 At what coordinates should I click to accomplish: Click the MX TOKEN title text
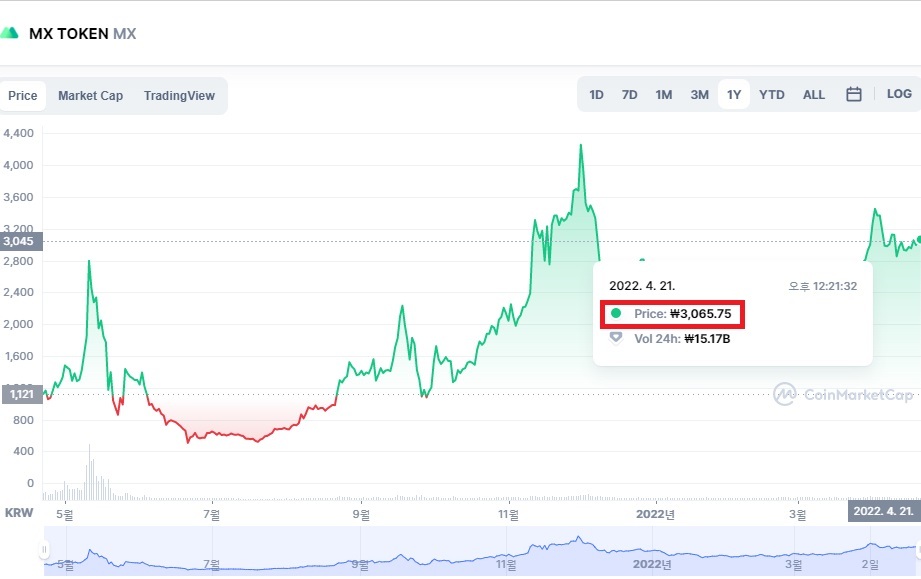[x=69, y=33]
